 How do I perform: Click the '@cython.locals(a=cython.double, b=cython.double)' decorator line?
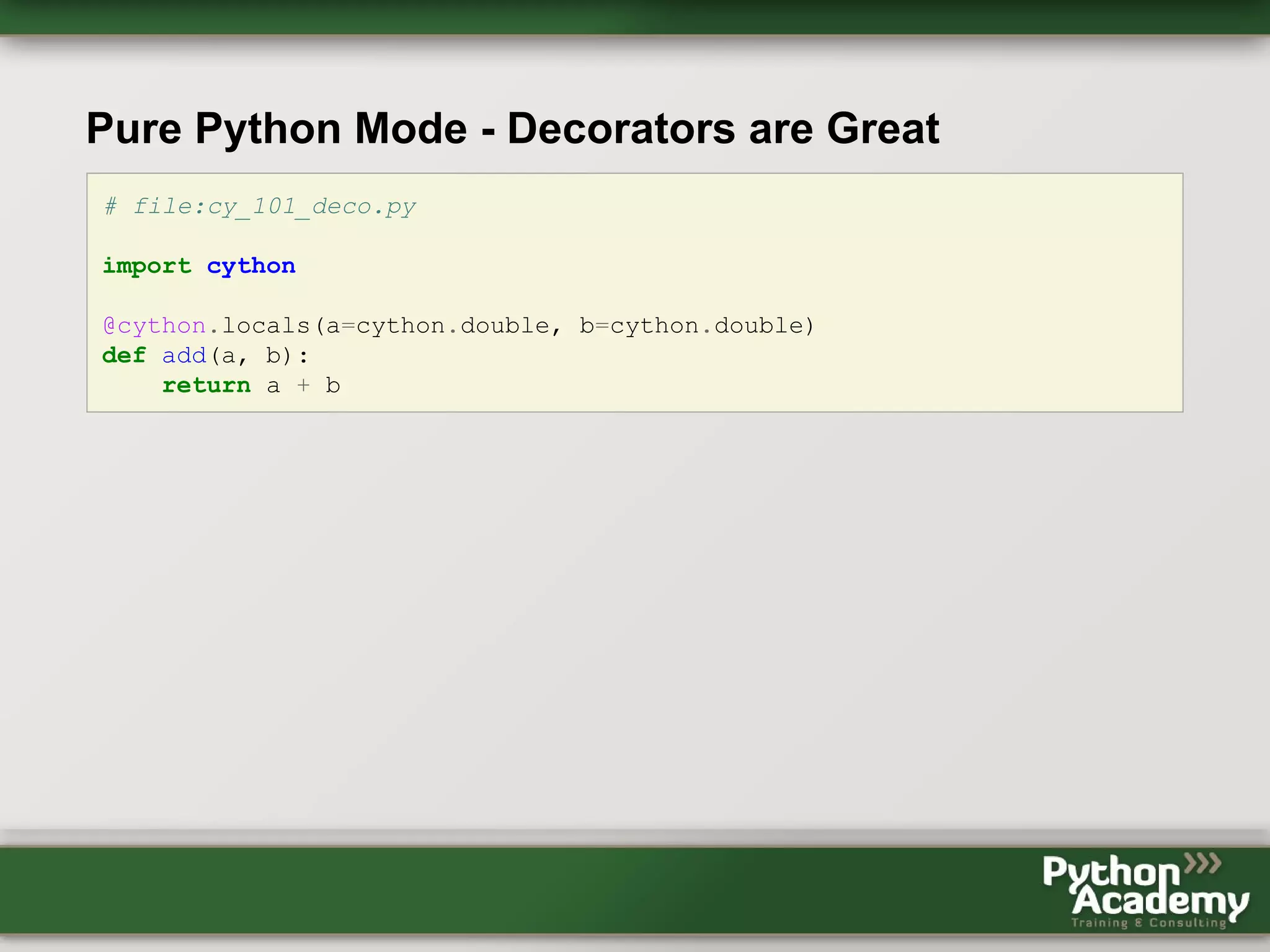pyautogui.click(x=458, y=326)
